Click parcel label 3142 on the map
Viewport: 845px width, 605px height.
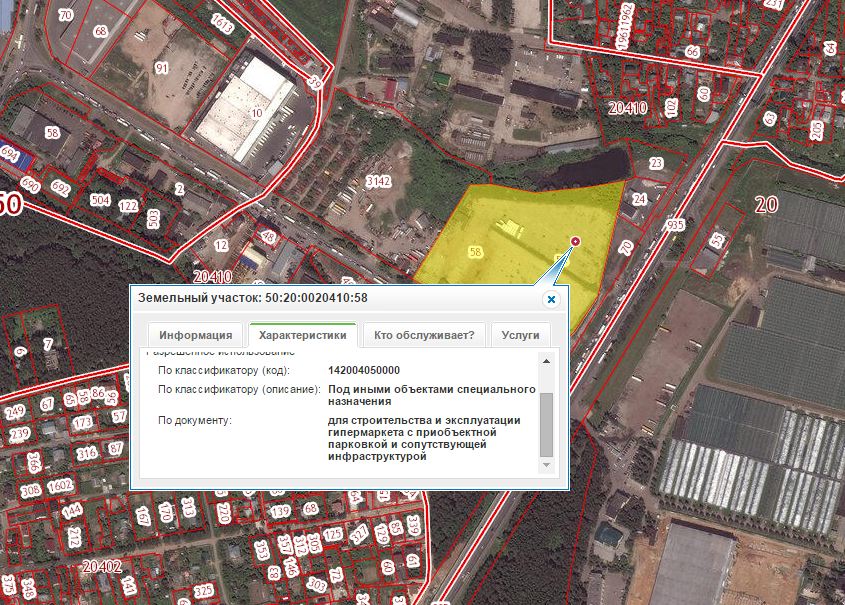coord(378,181)
